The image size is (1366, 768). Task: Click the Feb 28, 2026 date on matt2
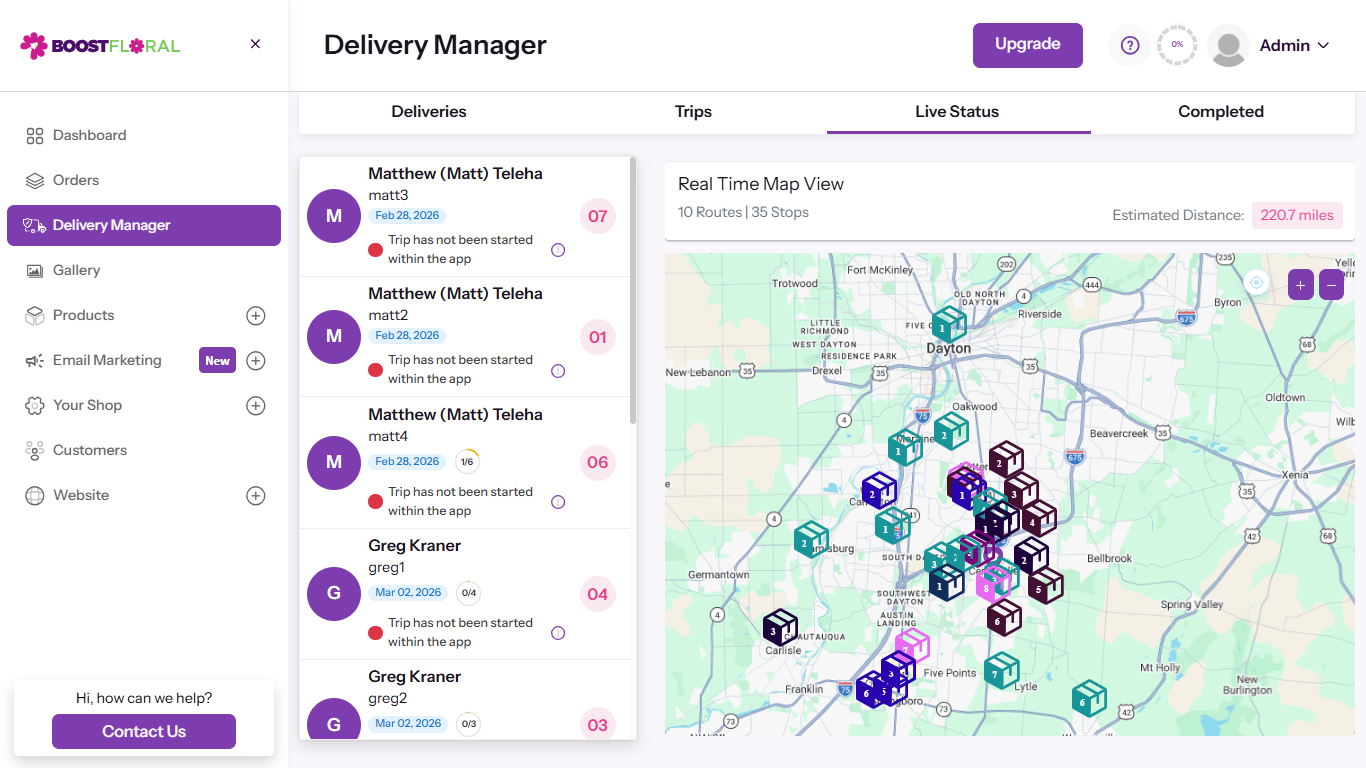click(x=407, y=336)
